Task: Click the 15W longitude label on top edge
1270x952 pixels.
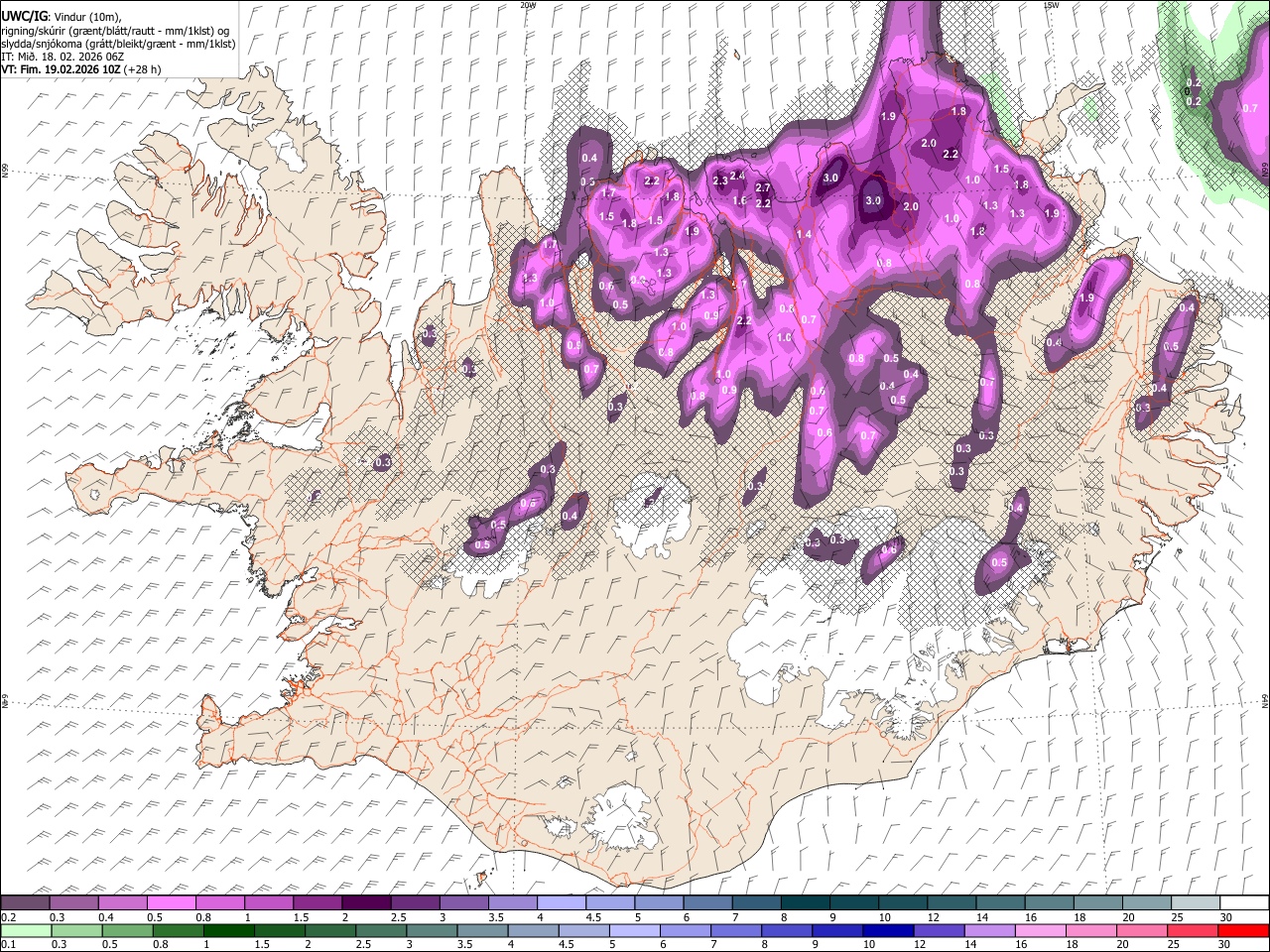Action: pyautogui.click(x=1051, y=5)
